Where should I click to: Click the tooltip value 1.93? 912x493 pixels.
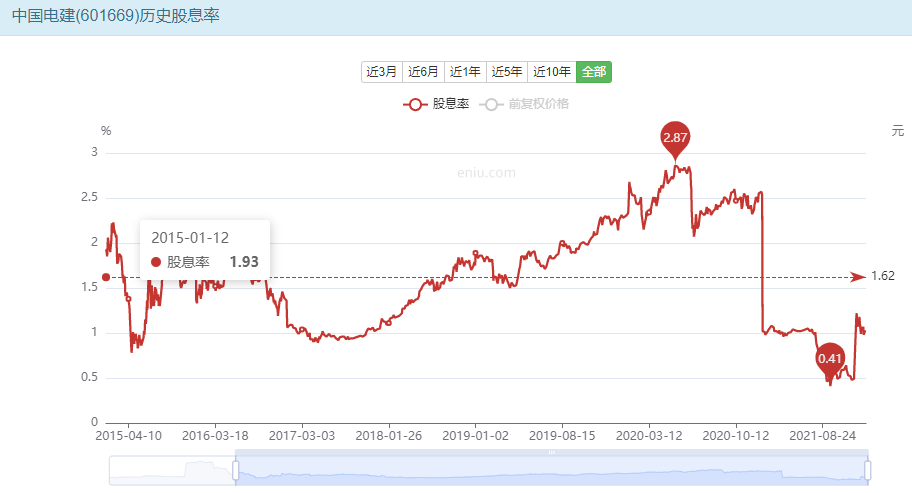click(244, 262)
